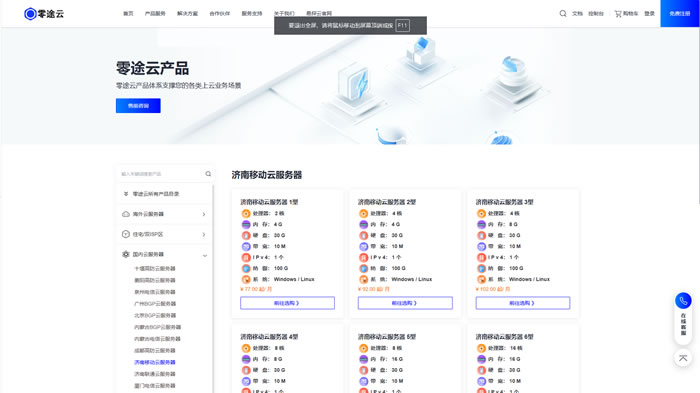Click the gear icon beside 国内云服务器
The image size is (700, 393).
point(126,254)
